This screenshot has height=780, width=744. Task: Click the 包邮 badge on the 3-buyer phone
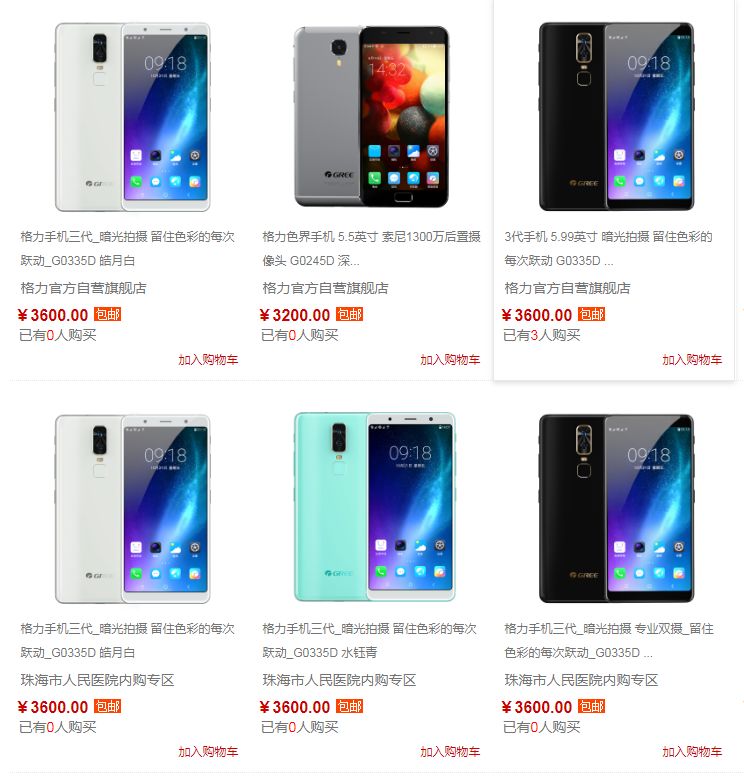tap(591, 314)
